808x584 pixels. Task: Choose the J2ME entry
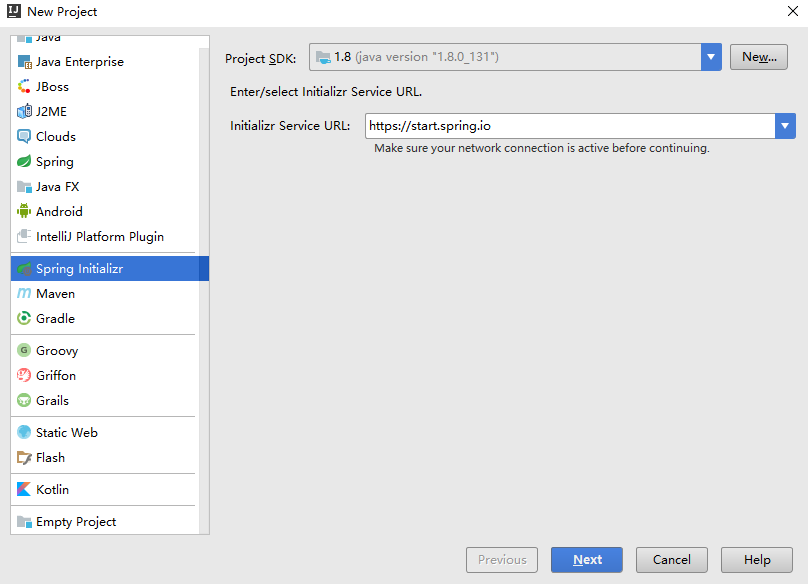coord(105,111)
